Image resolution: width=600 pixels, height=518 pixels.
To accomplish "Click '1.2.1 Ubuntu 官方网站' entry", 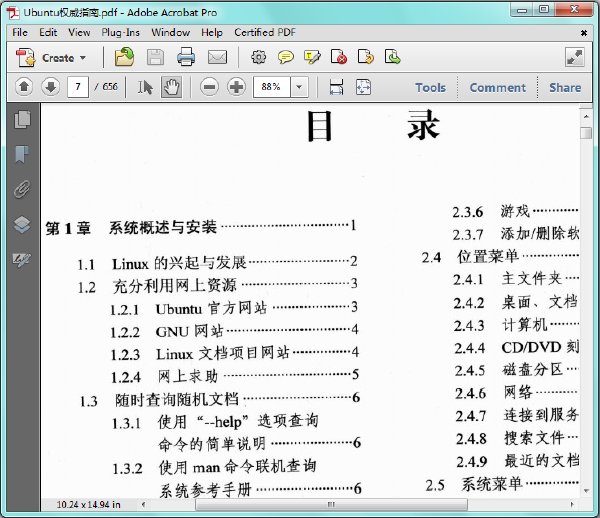I will pos(234,308).
